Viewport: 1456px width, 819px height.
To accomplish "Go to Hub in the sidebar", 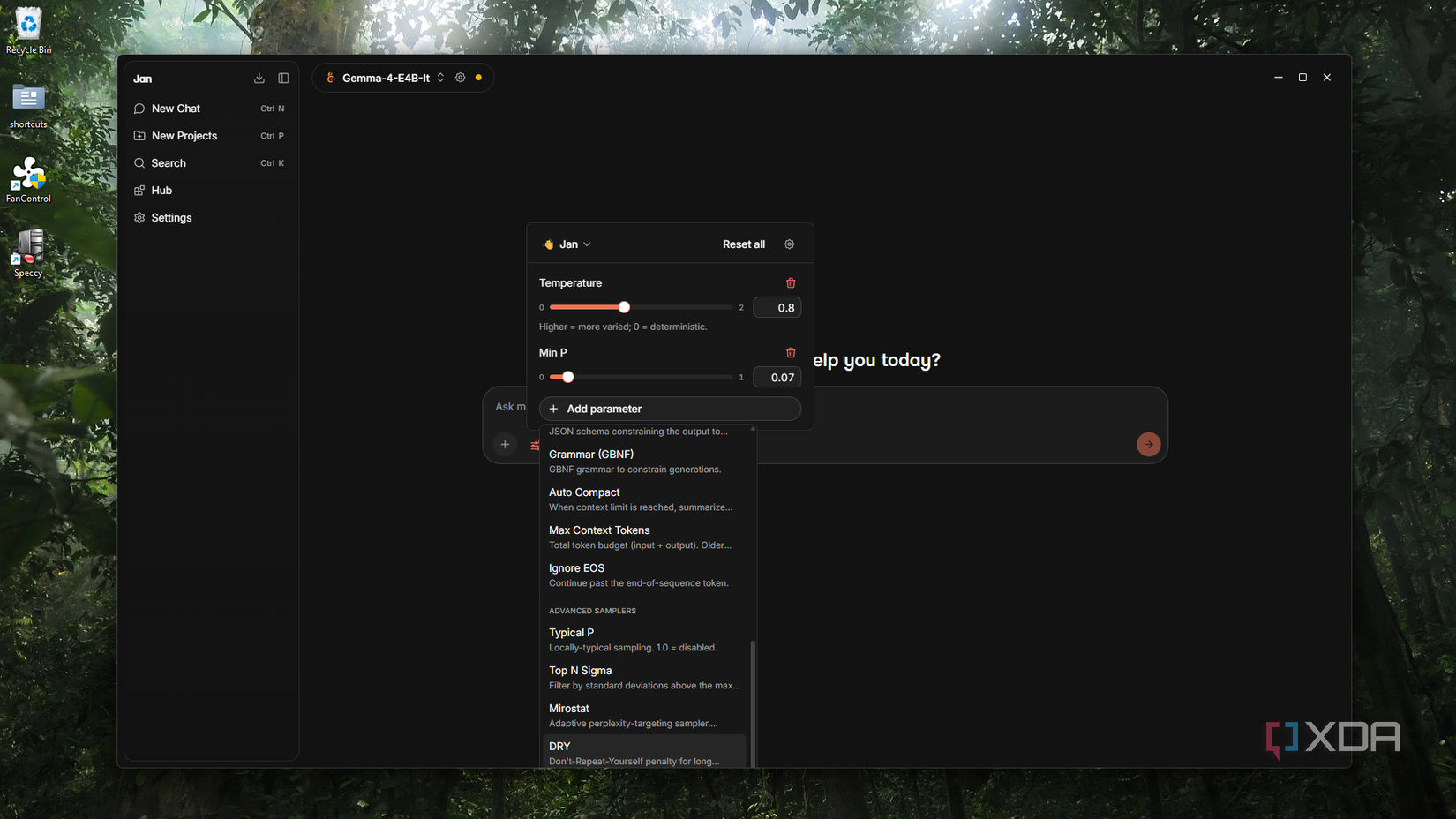I will [210, 191].
